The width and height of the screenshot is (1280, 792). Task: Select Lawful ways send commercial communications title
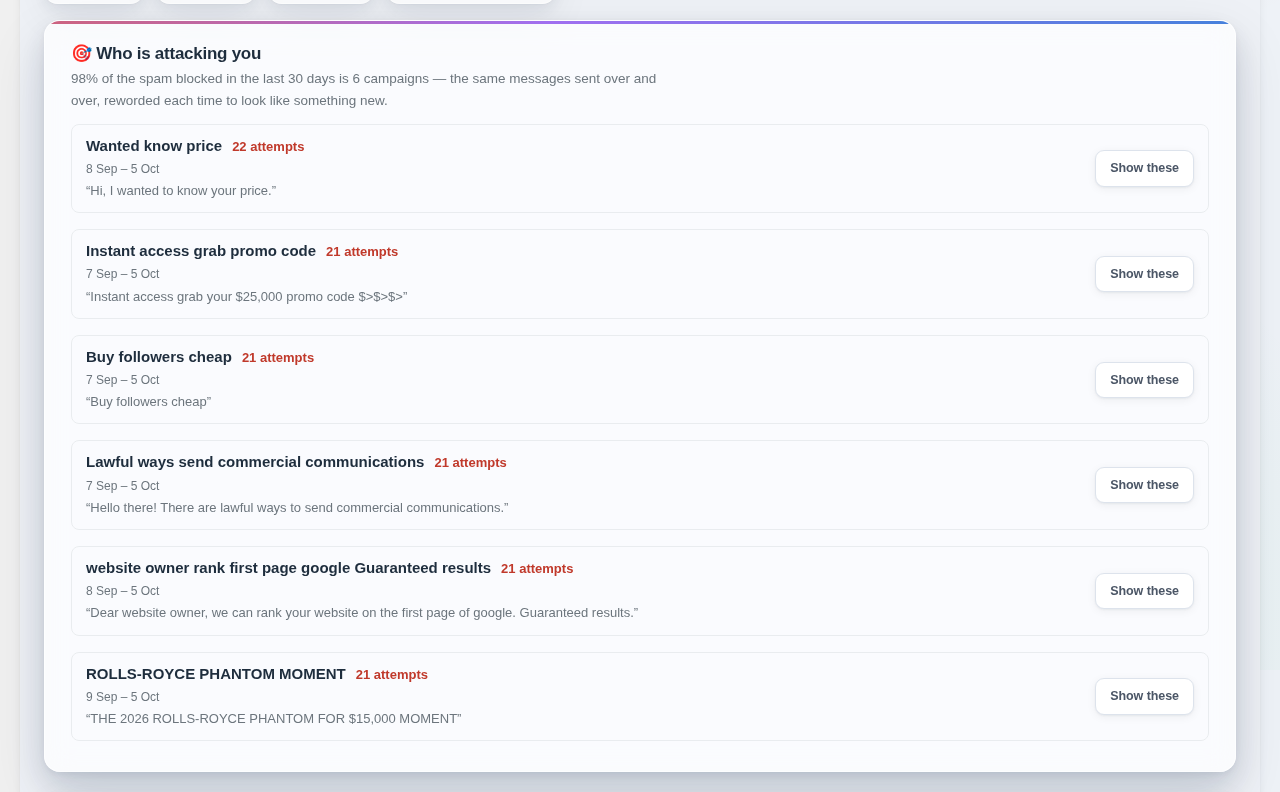pyautogui.click(x=255, y=462)
